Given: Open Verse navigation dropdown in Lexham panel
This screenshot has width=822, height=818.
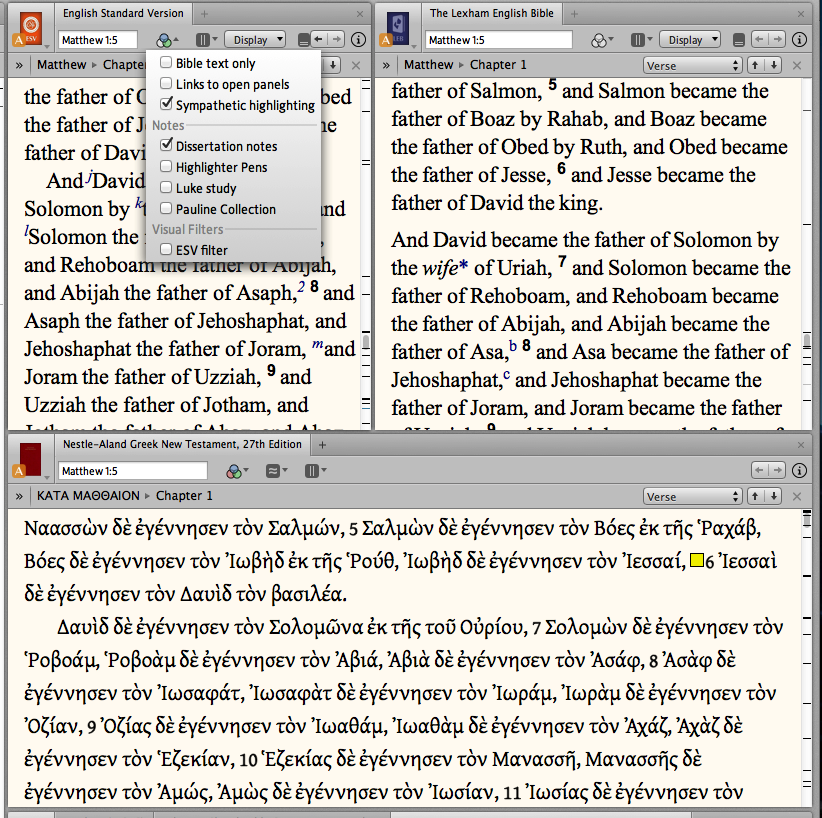Looking at the screenshot, I should click(x=692, y=66).
